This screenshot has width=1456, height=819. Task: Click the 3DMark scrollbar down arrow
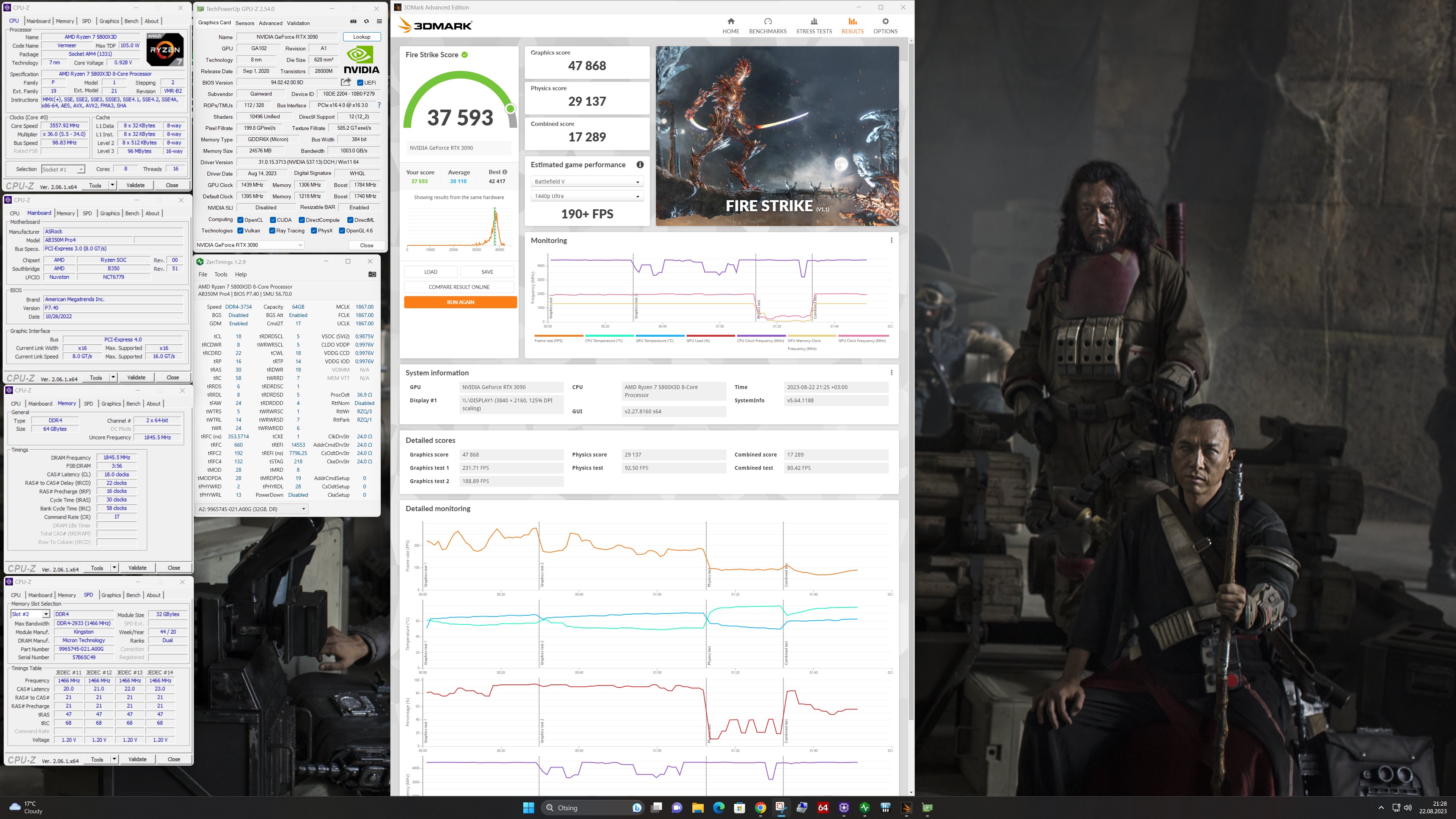click(910, 792)
